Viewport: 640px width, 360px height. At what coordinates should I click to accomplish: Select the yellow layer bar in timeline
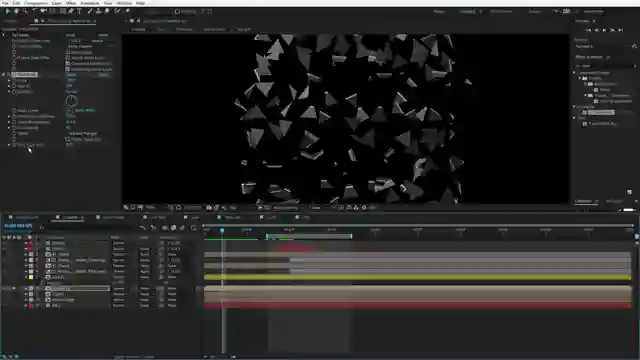418,277
